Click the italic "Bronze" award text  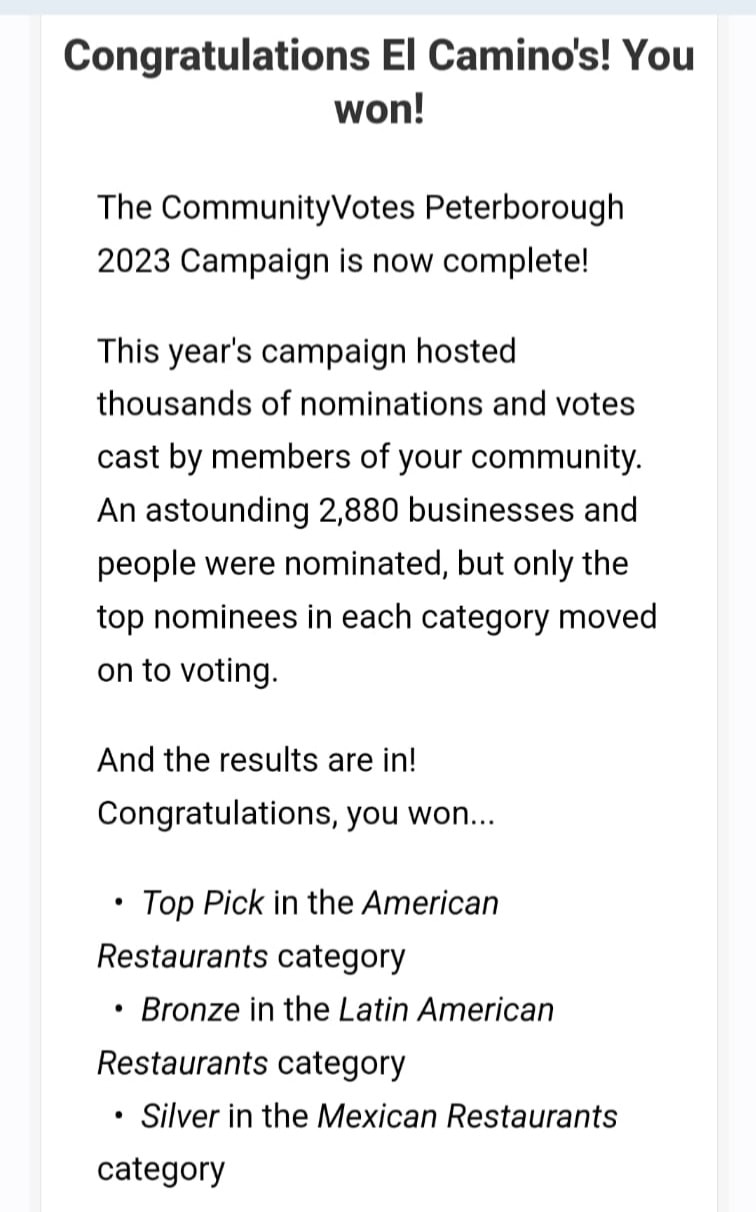(x=191, y=1010)
